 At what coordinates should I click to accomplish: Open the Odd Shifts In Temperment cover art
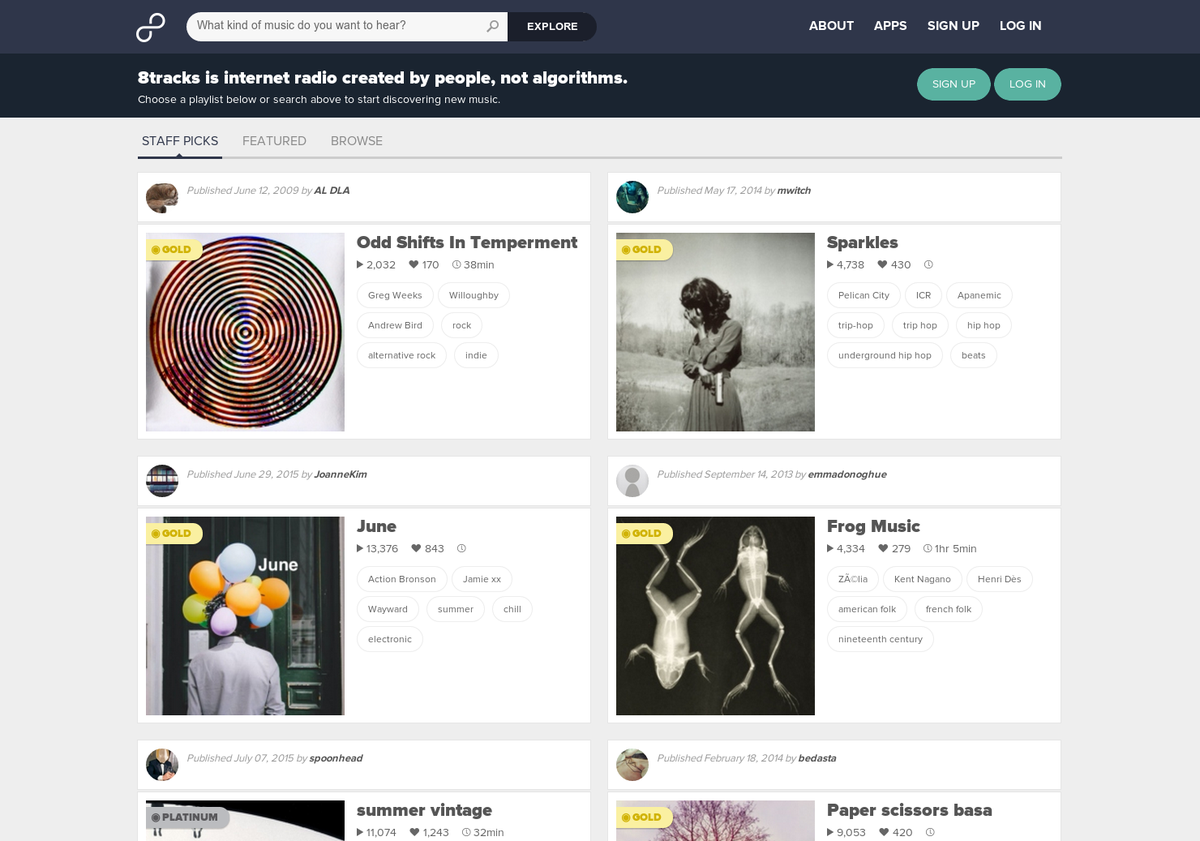click(245, 332)
